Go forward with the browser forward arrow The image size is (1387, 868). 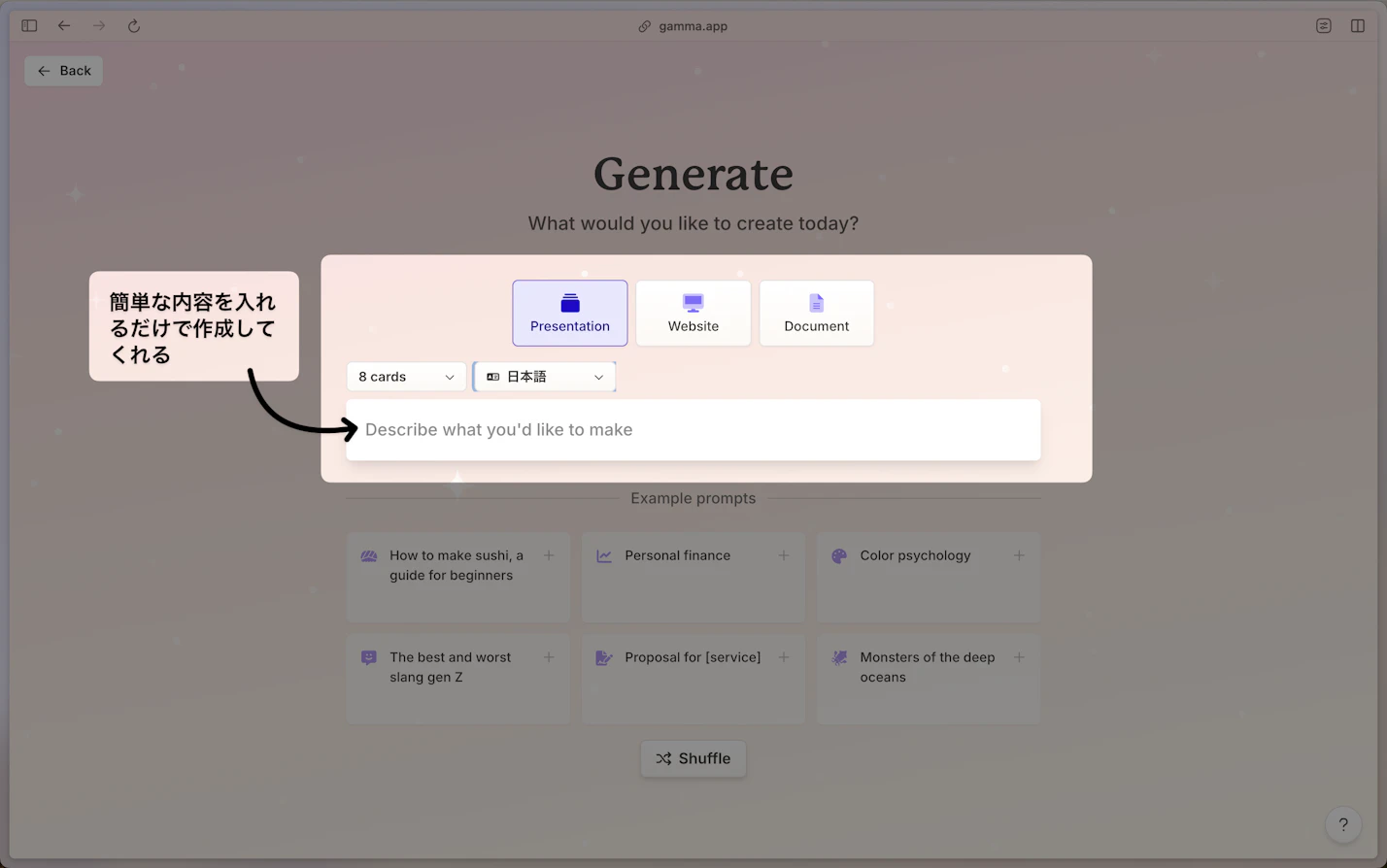[99, 26]
